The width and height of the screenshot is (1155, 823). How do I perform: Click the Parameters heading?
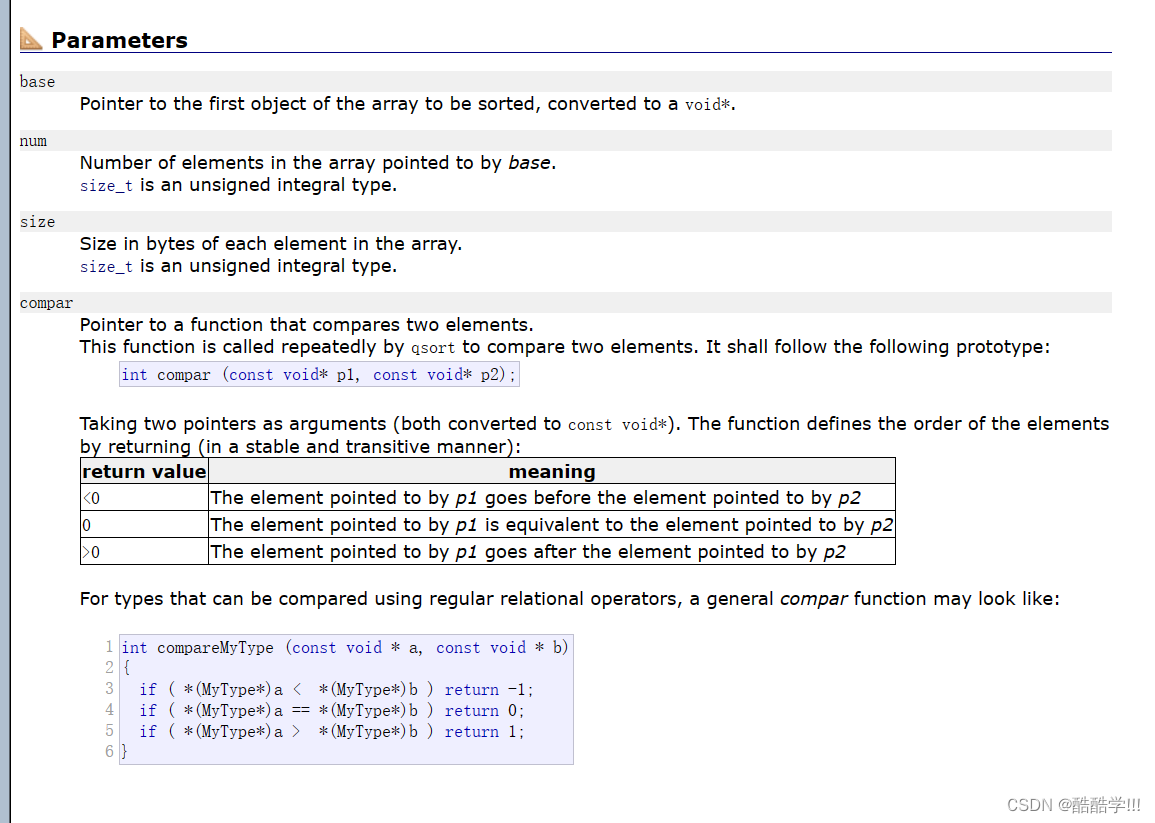click(119, 40)
